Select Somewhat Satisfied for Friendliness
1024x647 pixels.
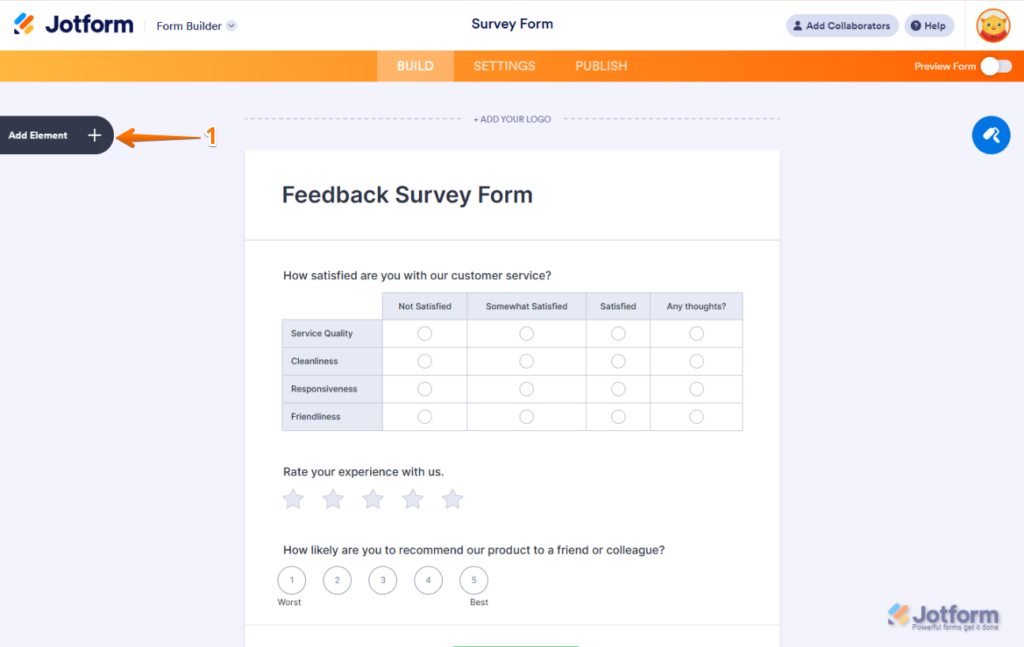click(526, 416)
